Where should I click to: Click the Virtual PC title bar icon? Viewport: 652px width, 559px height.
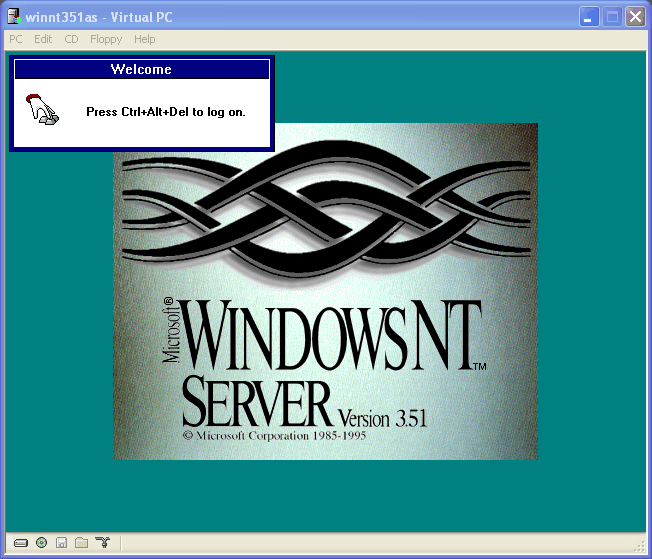[x=14, y=17]
